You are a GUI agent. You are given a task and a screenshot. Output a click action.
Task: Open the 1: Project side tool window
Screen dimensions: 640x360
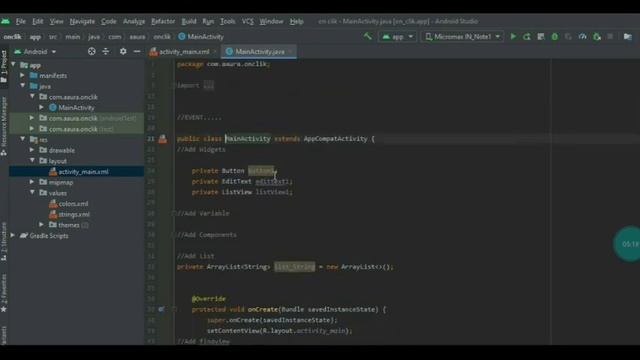click(4, 67)
